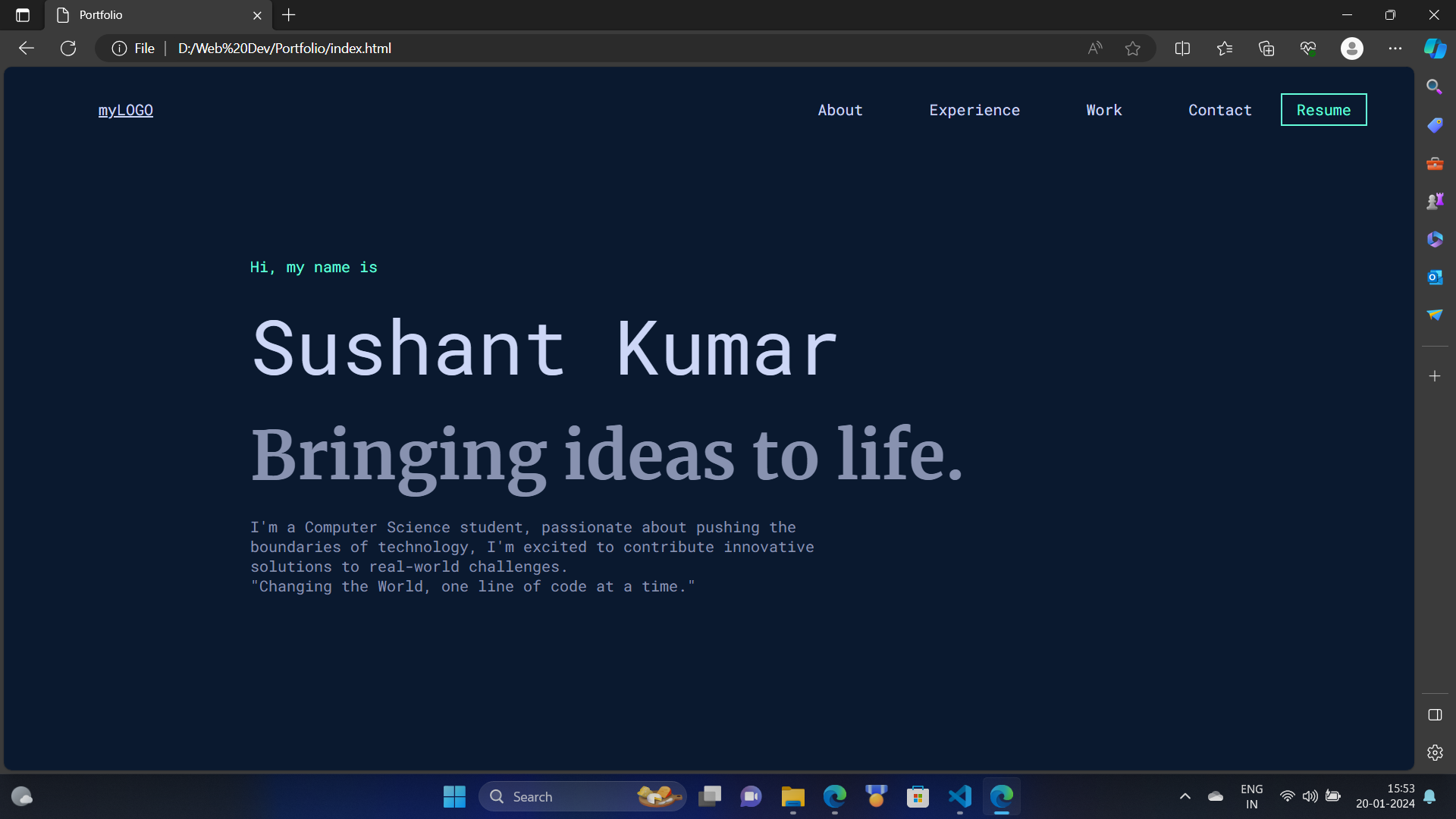The height and width of the screenshot is (819, 1456).
Task: Open Copilot in the browser sidebar
Action: [x=1435, y=48]
